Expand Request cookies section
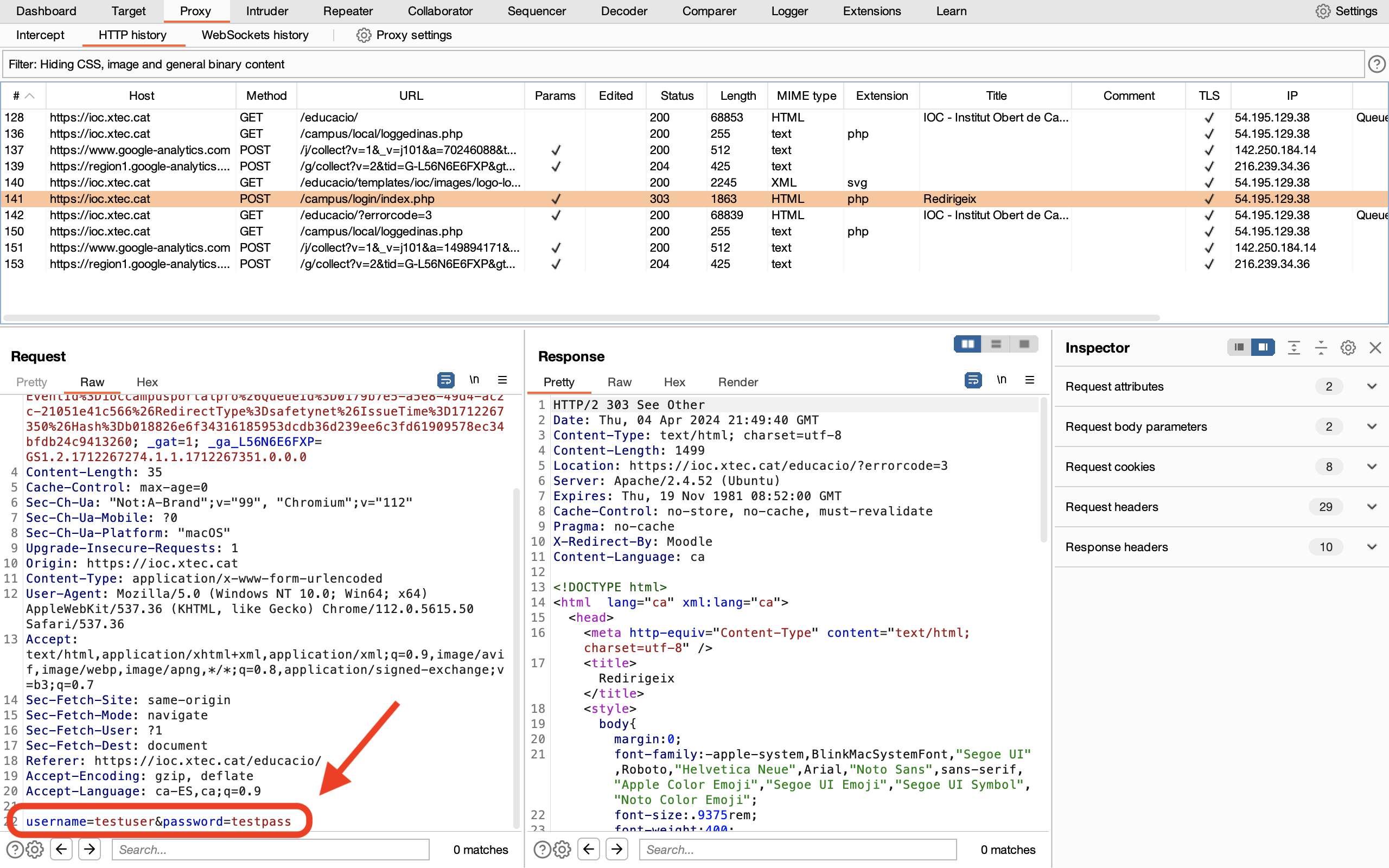This screenshot has width=1389, height=868. pos(1372,467)
